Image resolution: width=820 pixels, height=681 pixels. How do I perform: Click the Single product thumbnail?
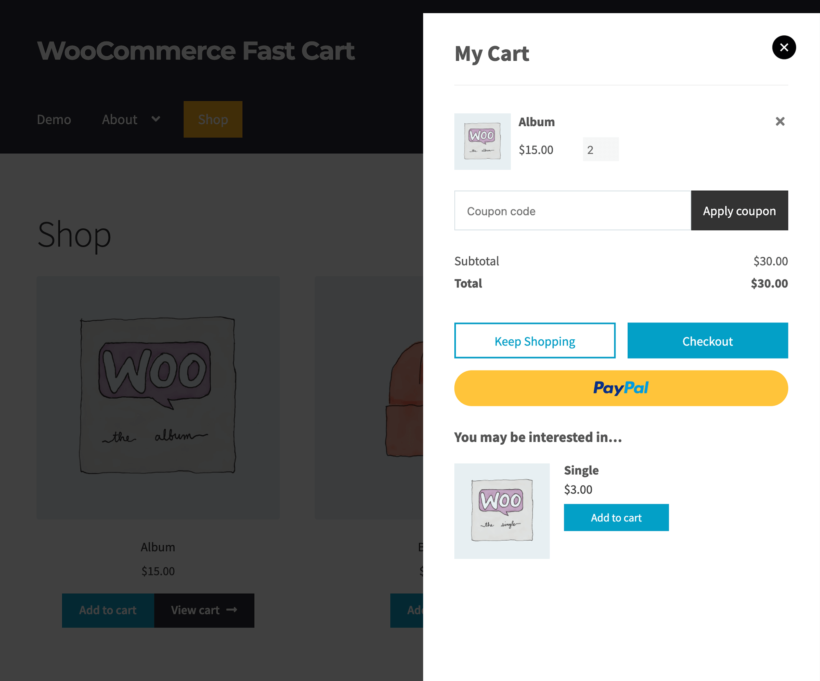point(502,511)
